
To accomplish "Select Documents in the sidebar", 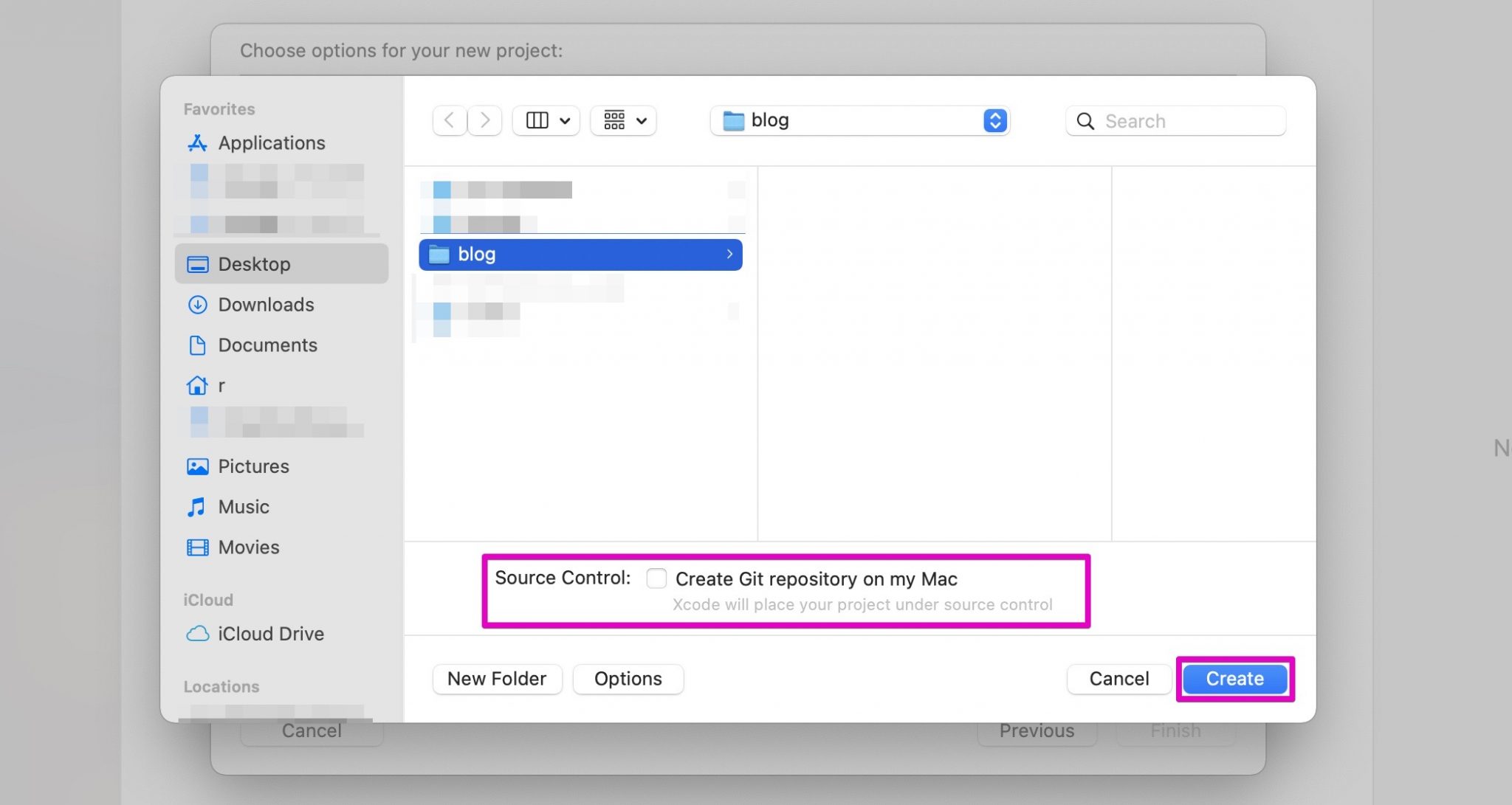I will 267,345.
